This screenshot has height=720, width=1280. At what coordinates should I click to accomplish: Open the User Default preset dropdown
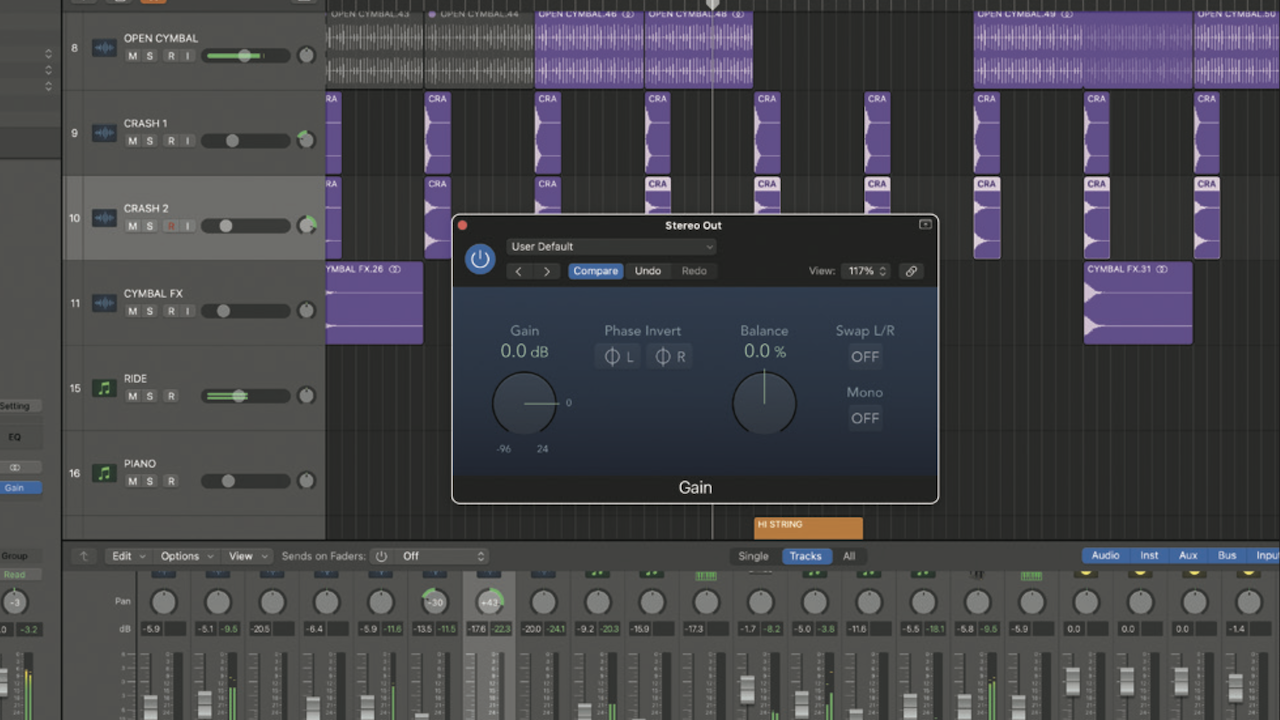(610, 246)
